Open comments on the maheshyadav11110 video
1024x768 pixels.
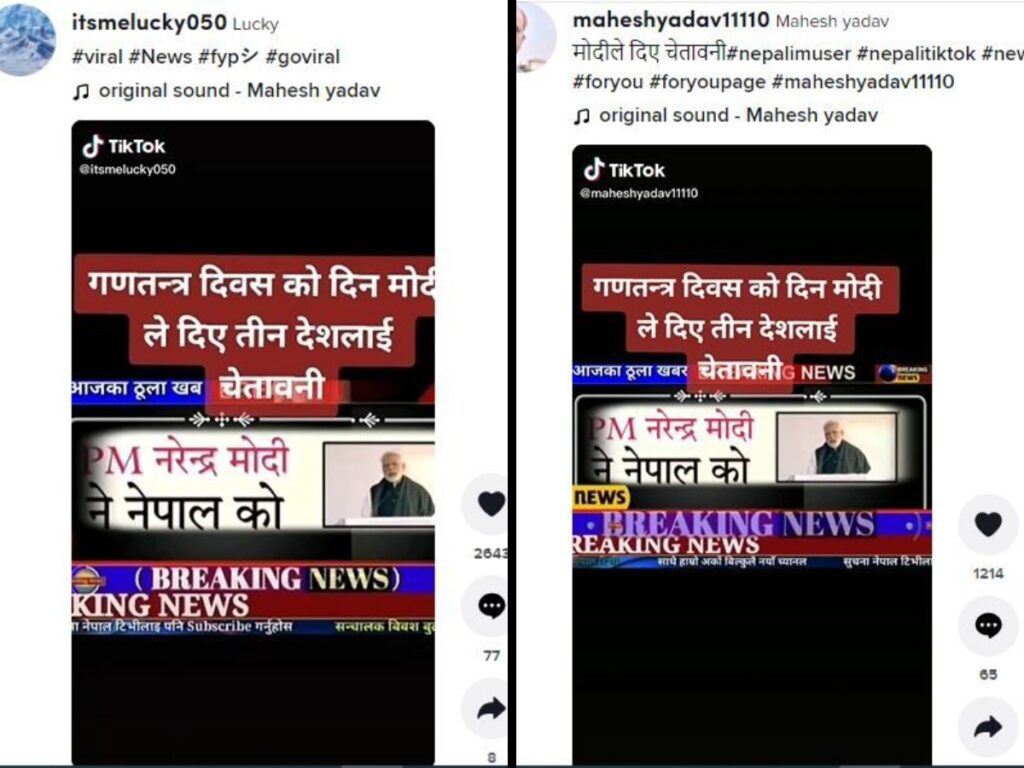coord(987,626)
